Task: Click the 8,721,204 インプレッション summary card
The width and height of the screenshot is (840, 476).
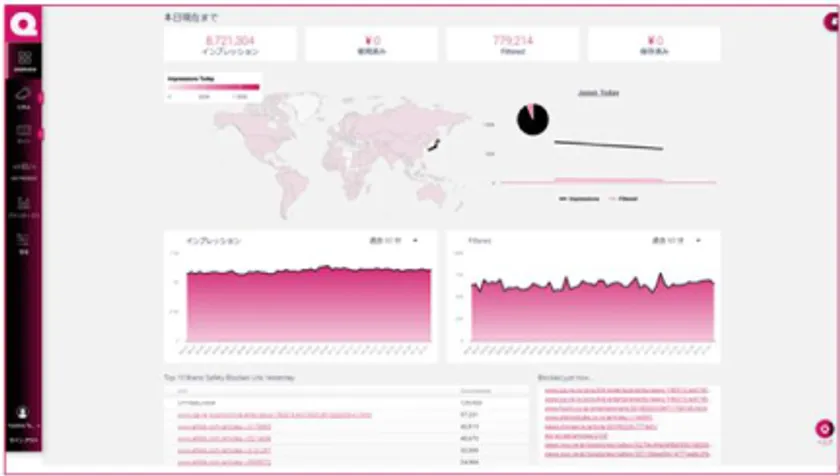Action: click(x=230, y=45)
